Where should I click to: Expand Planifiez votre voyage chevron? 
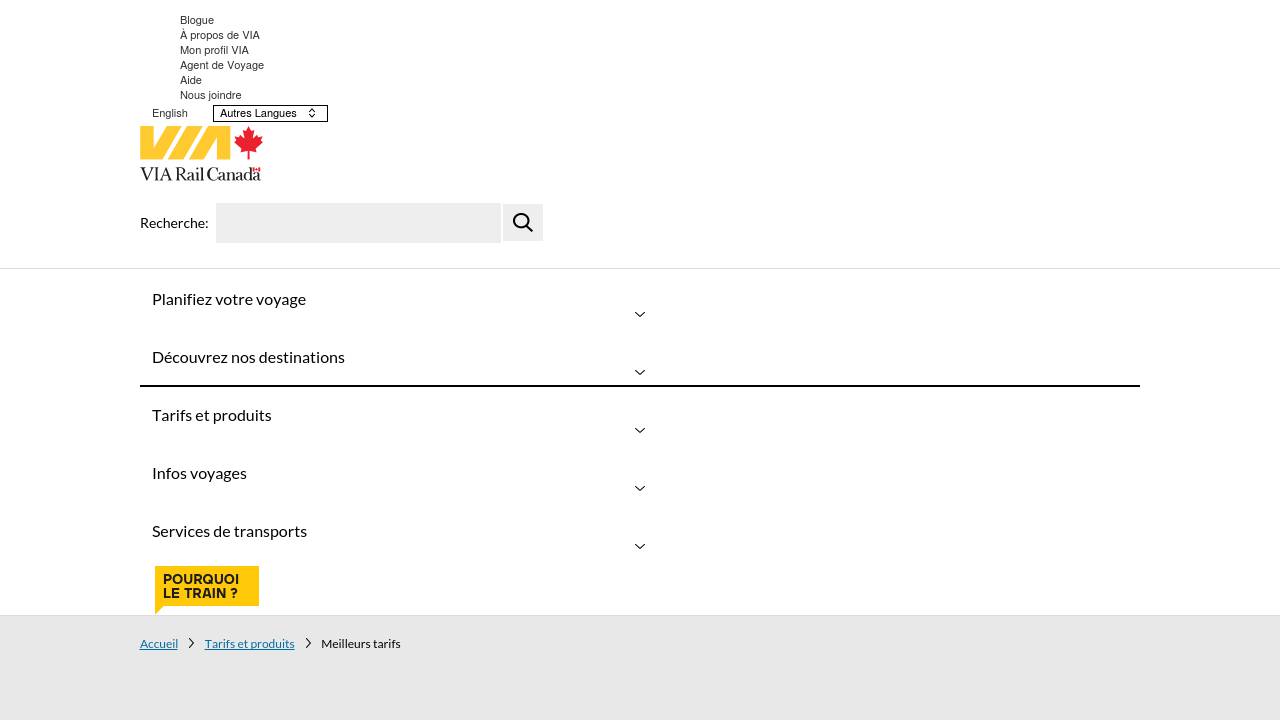[640, 314]
